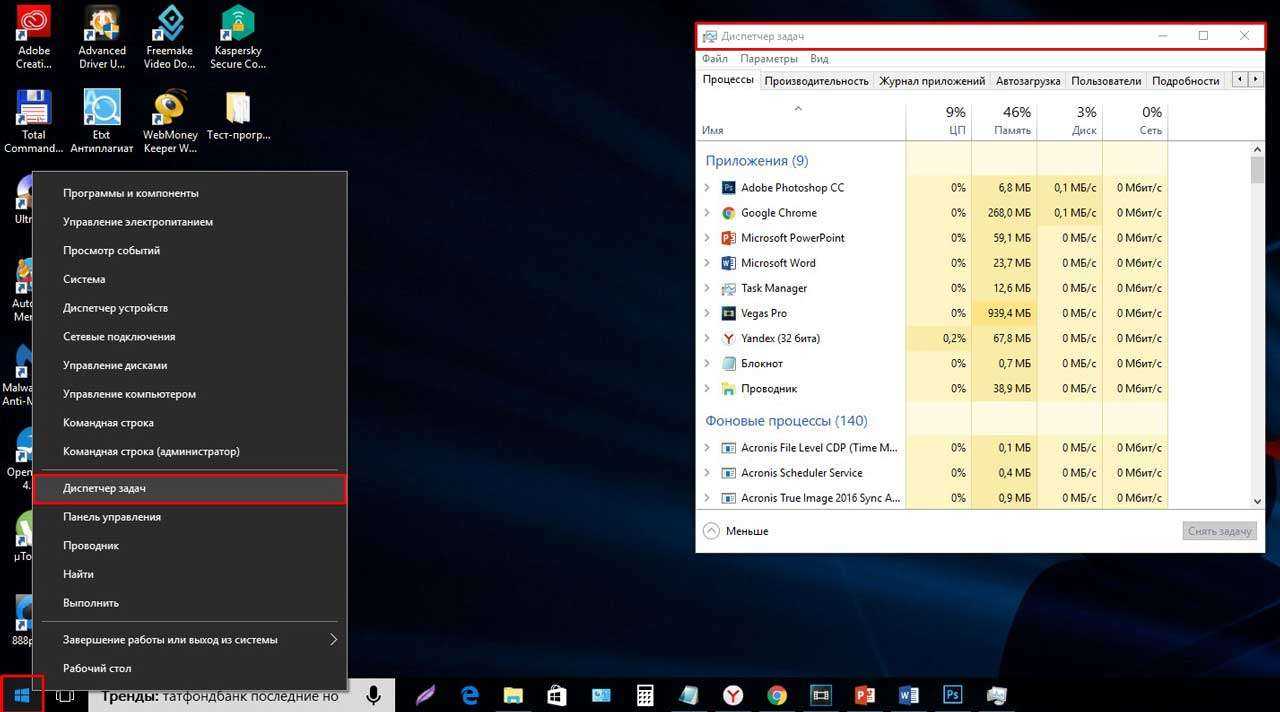Open the Calculator taskbar icon
1280x712 pixels.
pyautogui.click(x=645, y=695)
